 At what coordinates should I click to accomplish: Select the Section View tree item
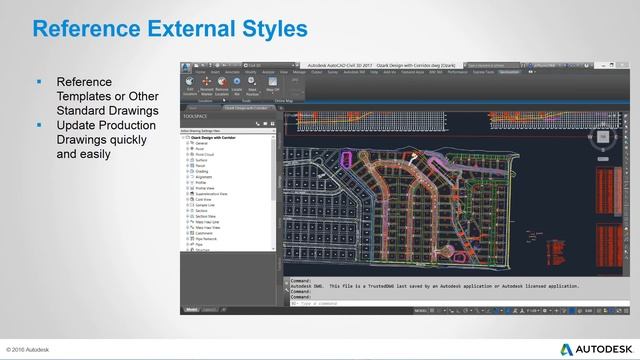tap(205, 216)
